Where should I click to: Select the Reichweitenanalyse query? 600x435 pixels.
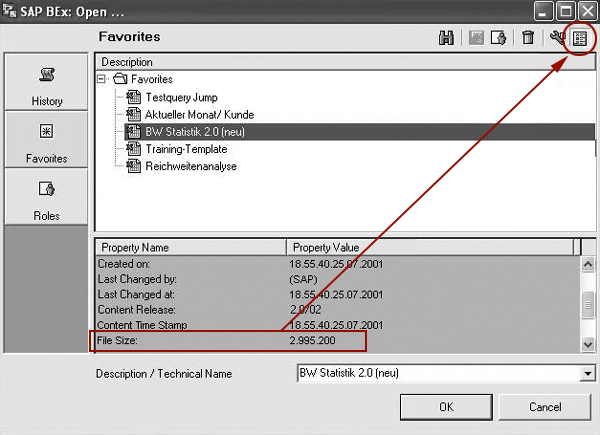pyautogui.click(x=191, y=166)
